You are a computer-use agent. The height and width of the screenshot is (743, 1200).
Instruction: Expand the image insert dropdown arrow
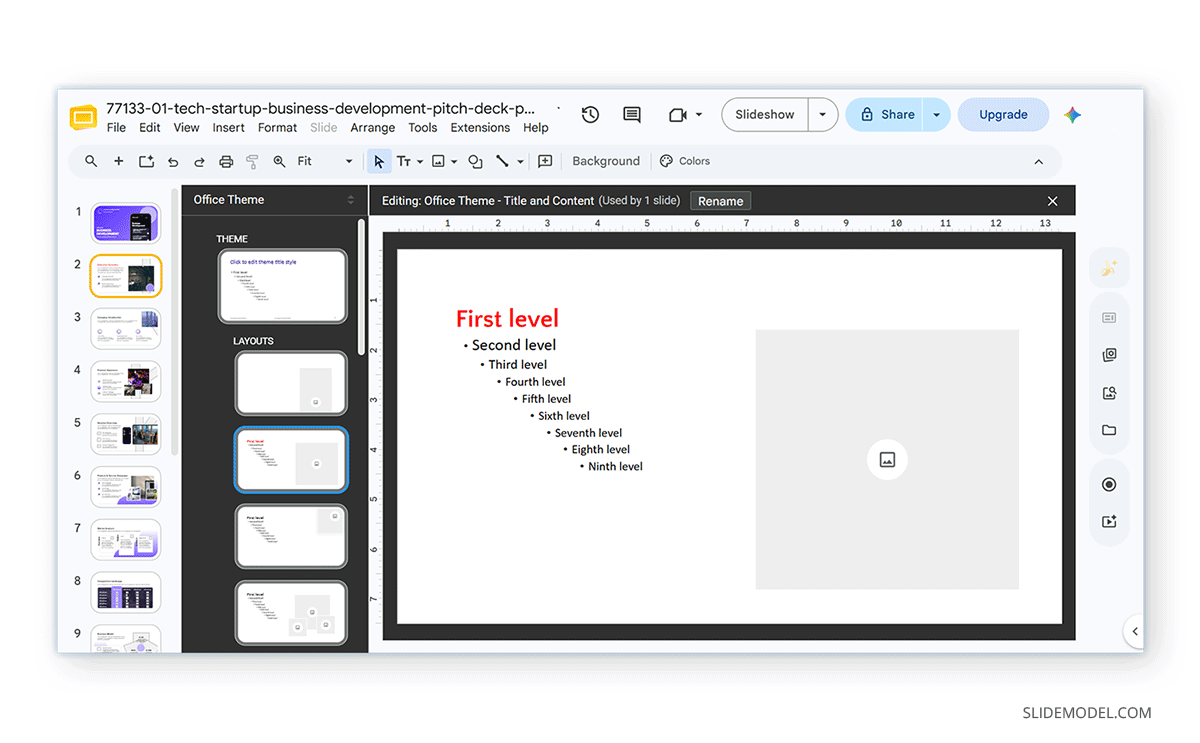click(454, 161)
